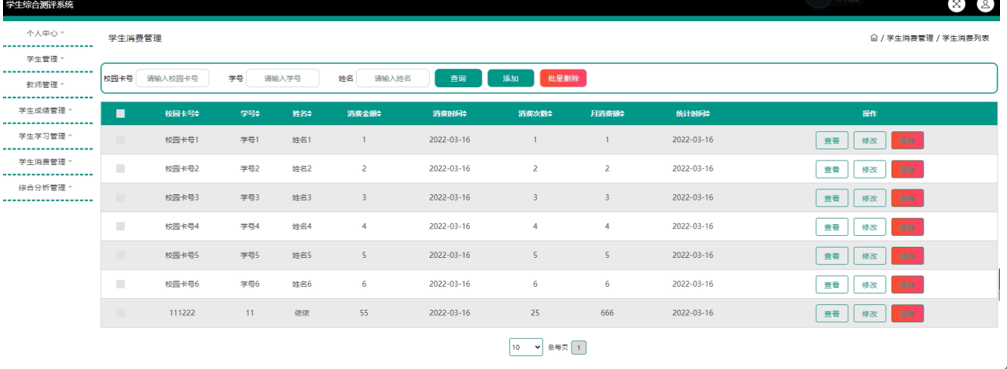Click 查看 for row 校园卡号6

click(832, 284)
